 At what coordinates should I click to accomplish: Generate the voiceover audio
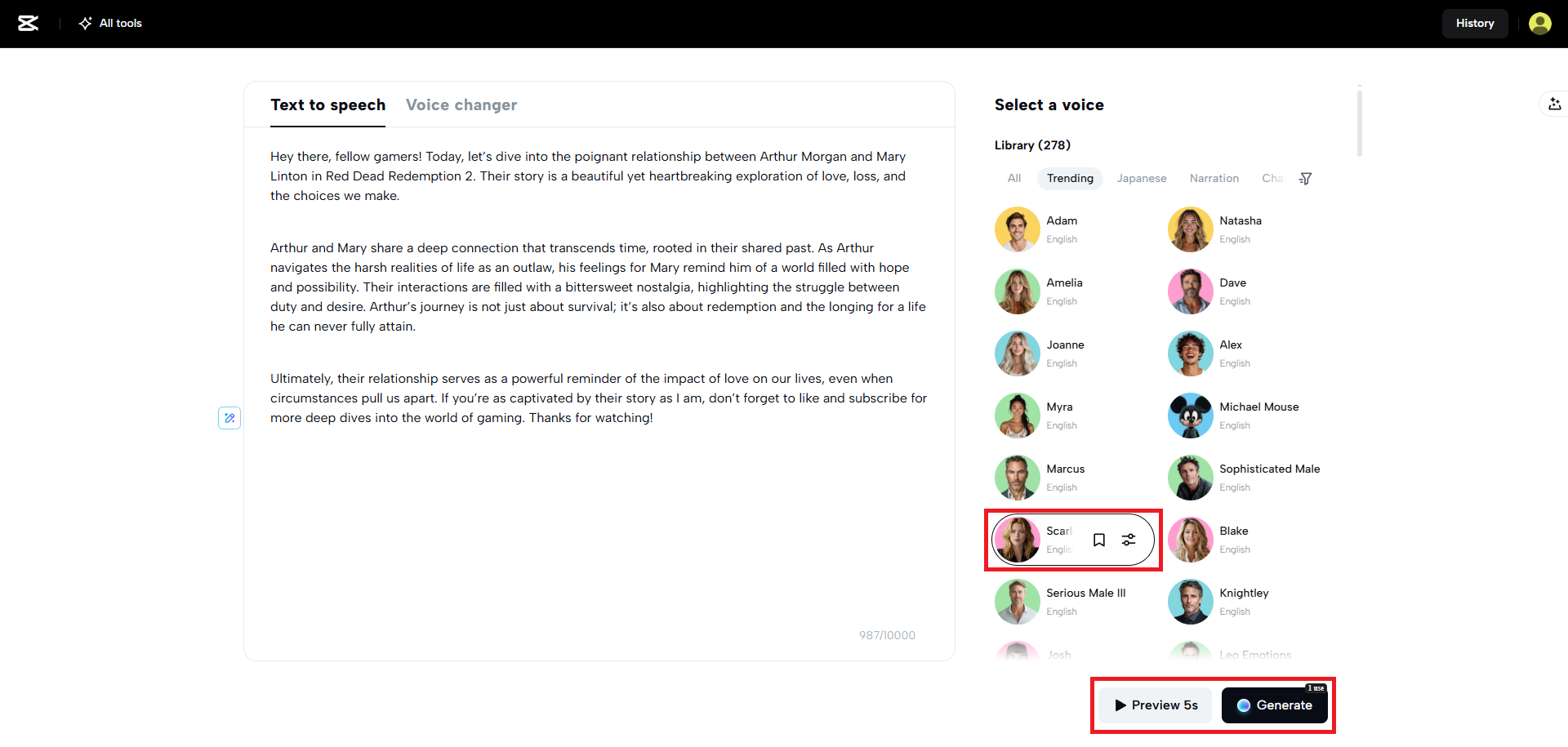[1275, 705]
